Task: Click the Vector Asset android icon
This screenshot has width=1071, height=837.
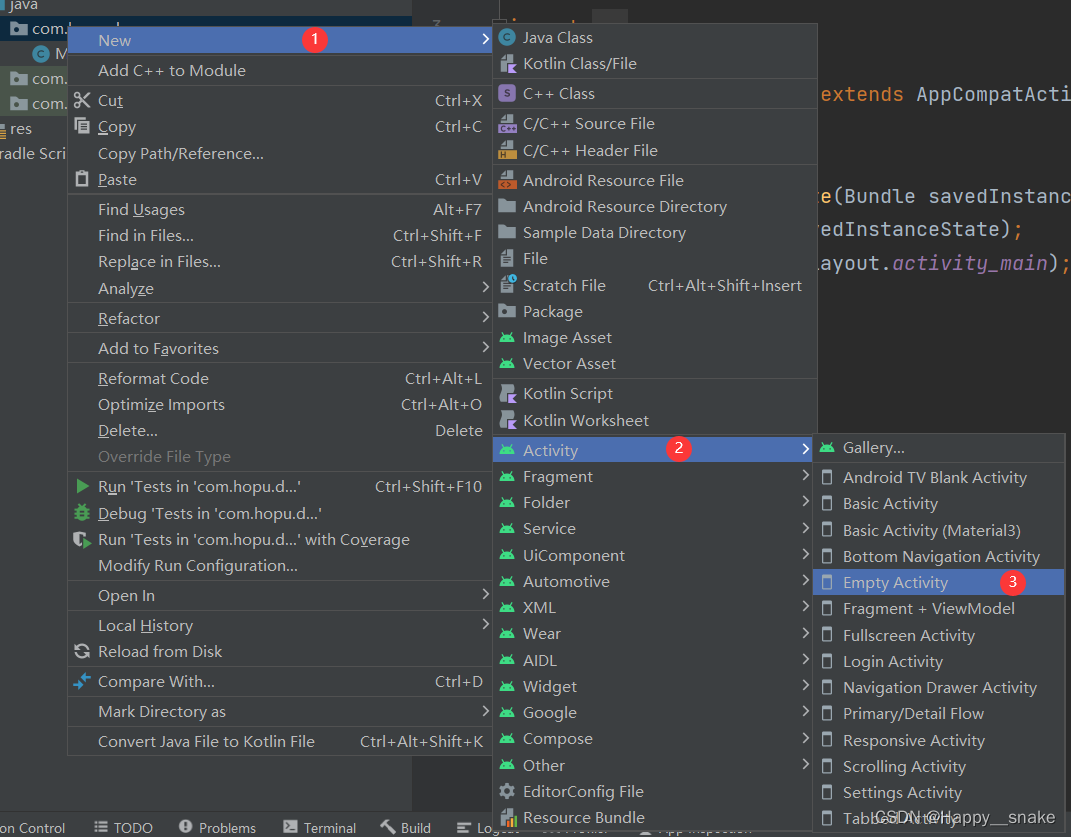Action: pos(507,363)
